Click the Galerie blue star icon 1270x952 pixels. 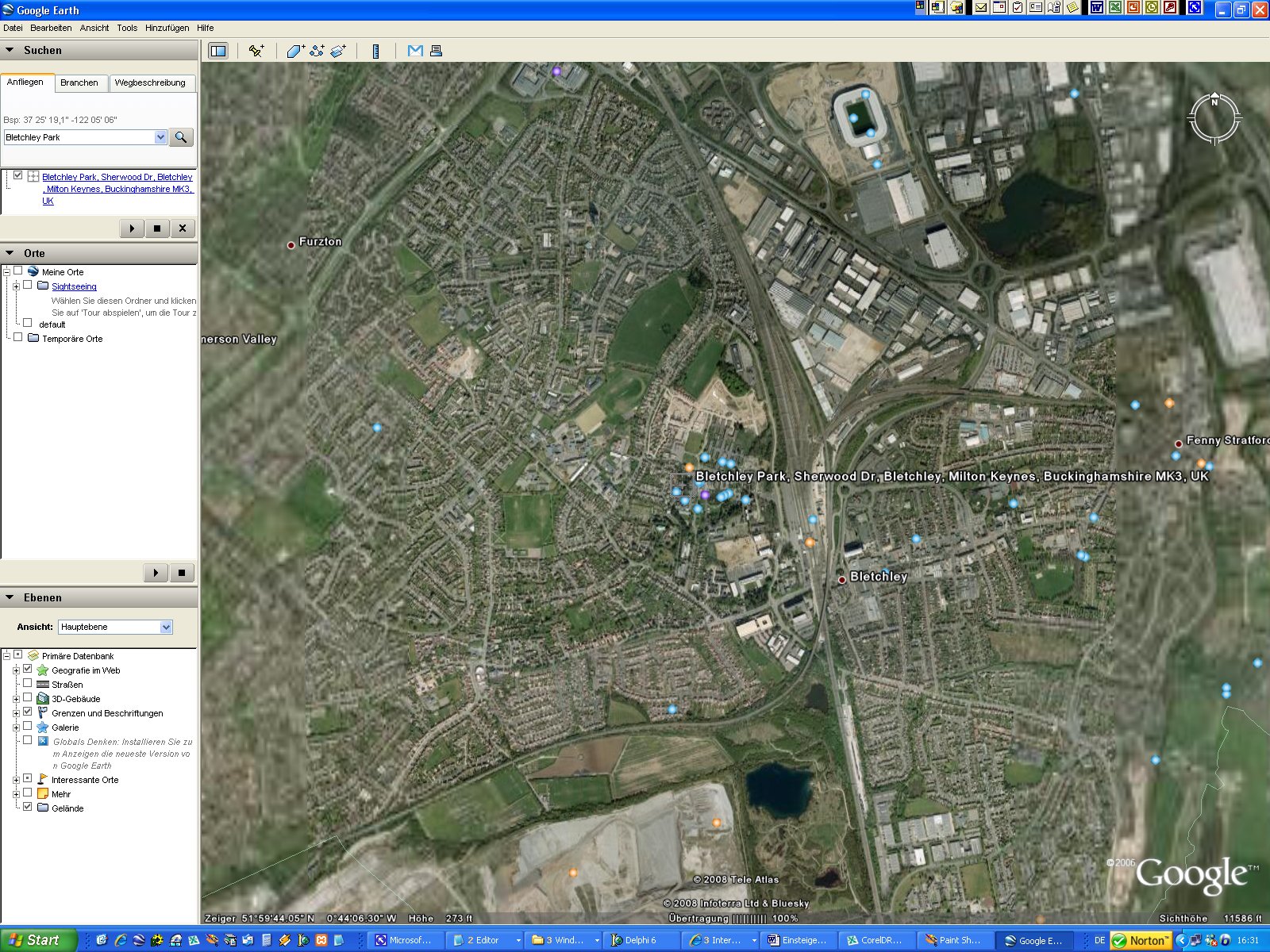[x=43, y=727]
